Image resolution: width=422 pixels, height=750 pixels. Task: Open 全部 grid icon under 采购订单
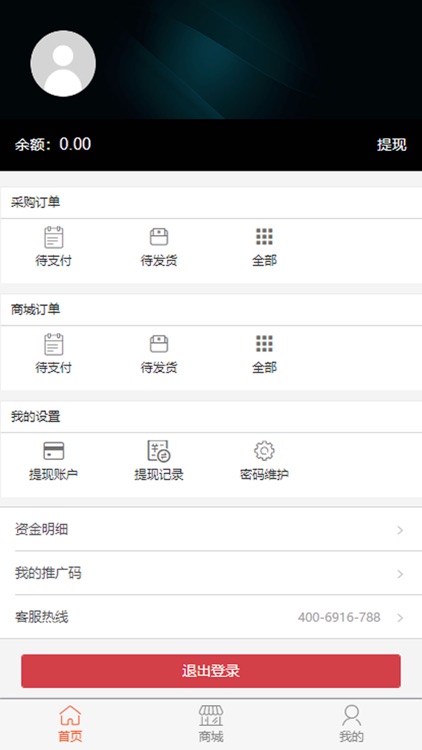pos(264,236)
